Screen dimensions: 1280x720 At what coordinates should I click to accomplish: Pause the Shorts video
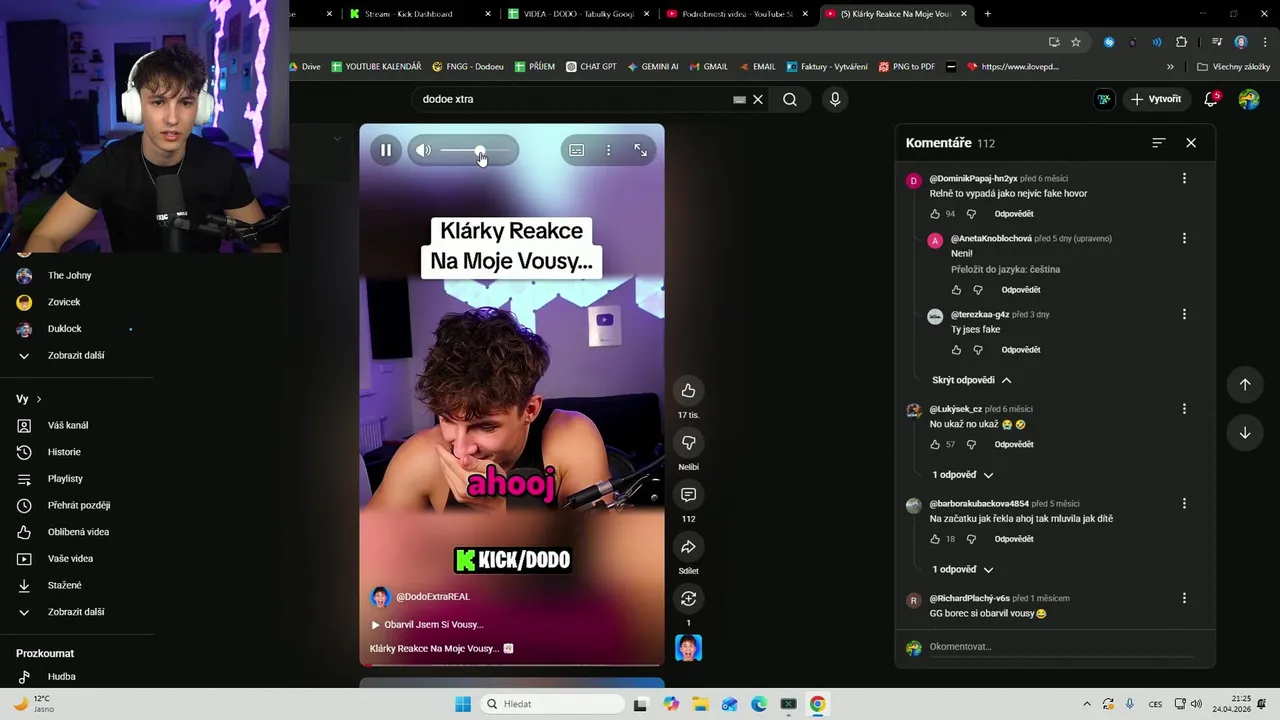pyautogui.click(x=385, y=150)
